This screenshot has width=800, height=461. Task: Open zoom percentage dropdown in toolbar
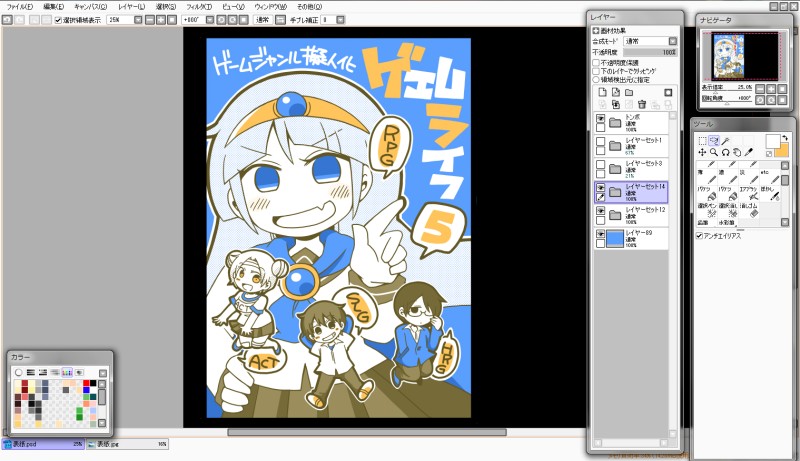(138, 20)
